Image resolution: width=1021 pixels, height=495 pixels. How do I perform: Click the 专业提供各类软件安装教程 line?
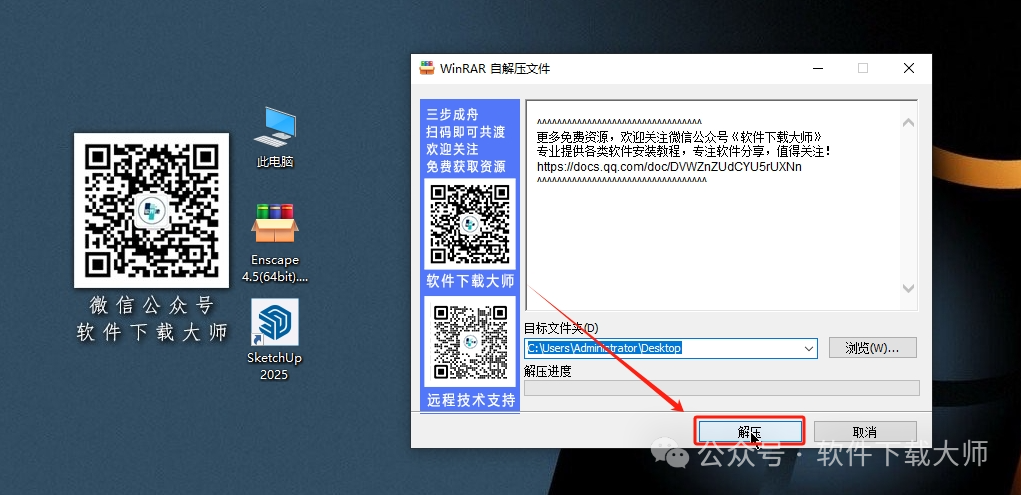[684, 152]
